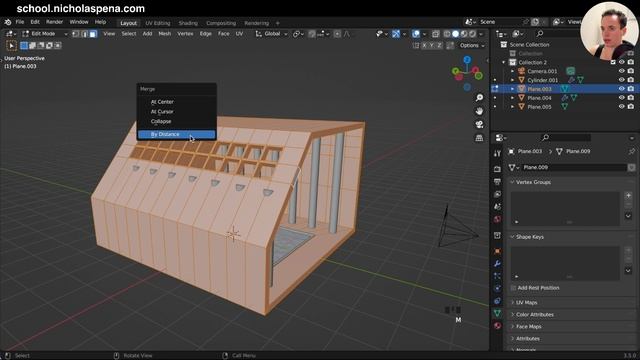This screenshot has height=360, width=640.
Task: Hide Cylinder.001 in viewport via eye icon
Action: (622, 80)
